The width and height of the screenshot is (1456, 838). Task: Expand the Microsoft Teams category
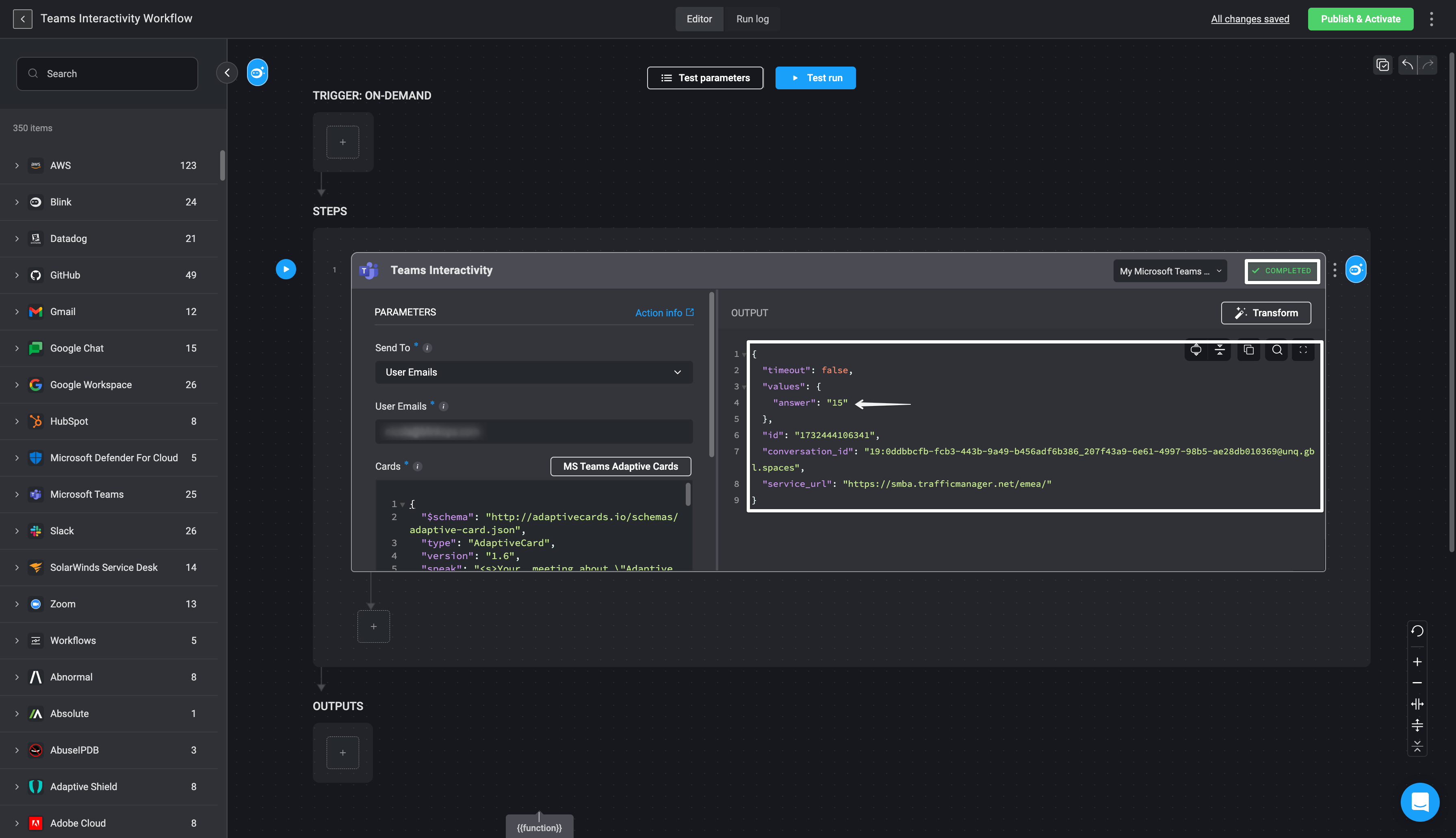click(x=17, y=495)
